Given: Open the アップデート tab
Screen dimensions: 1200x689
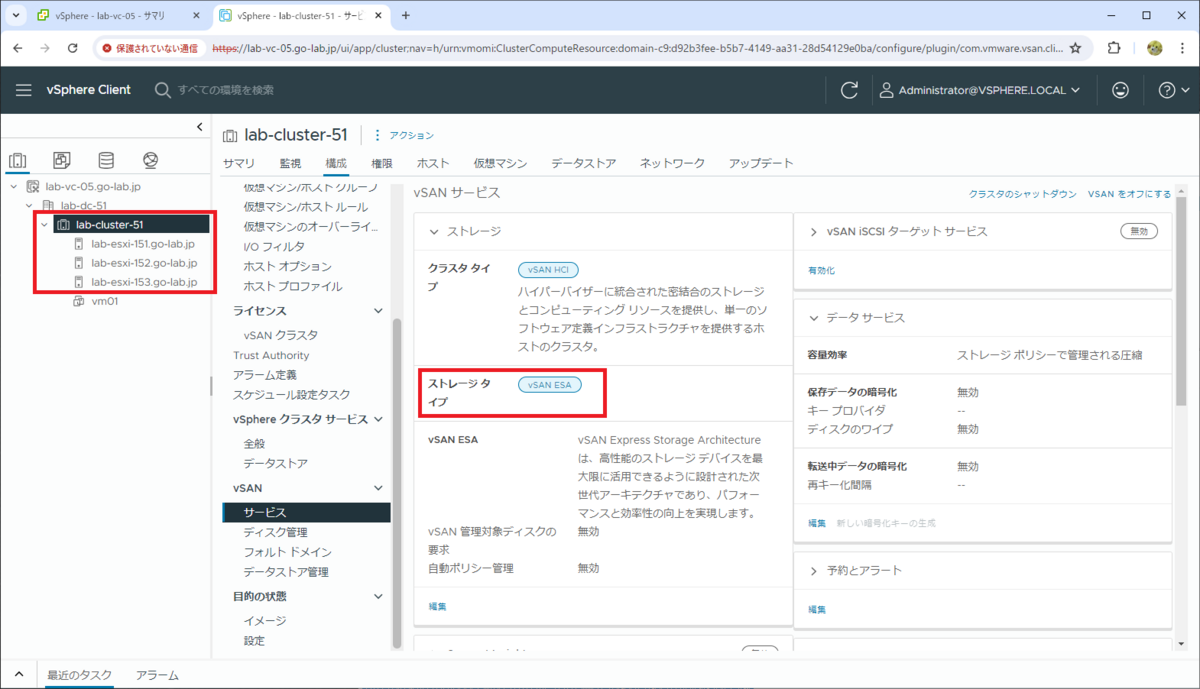Looking at the screenshot, I should click(x=761, y=163).
